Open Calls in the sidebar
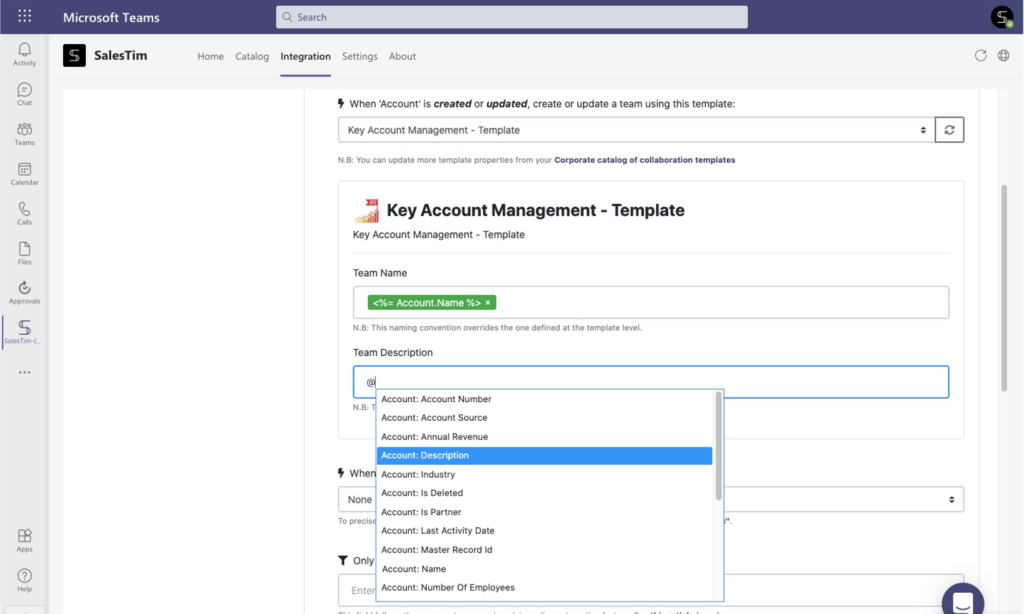The height and width of the screenshot is (614, 1024). pyautogui.click(x=24, y=214)
